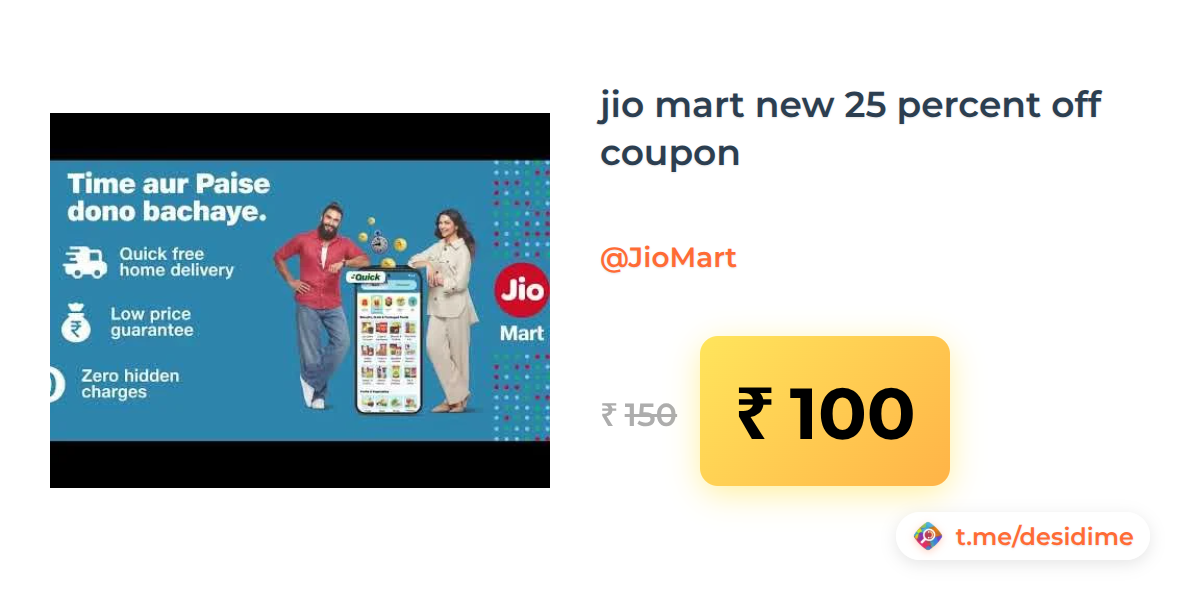
Task: Click the Zero hidden charges text
Action: [130, 384]
